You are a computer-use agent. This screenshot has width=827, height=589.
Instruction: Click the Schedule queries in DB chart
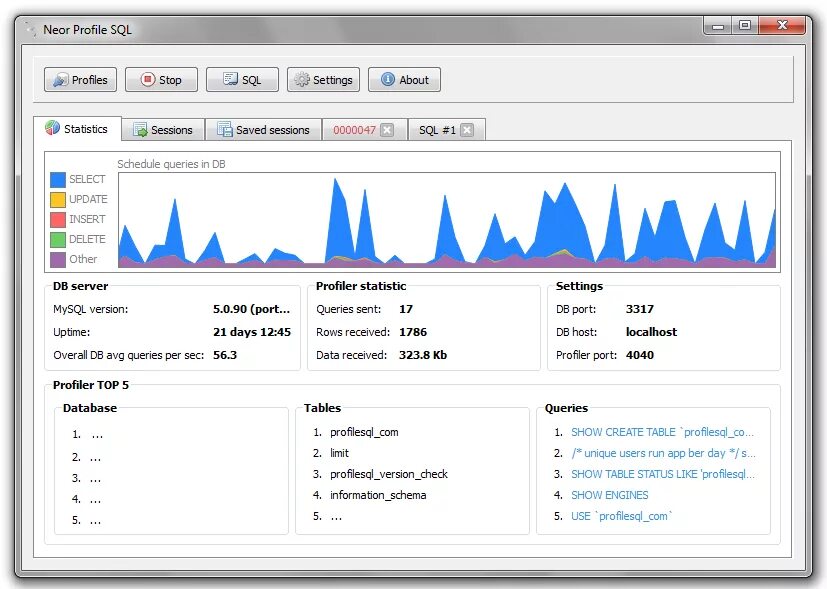click(447, 220)
